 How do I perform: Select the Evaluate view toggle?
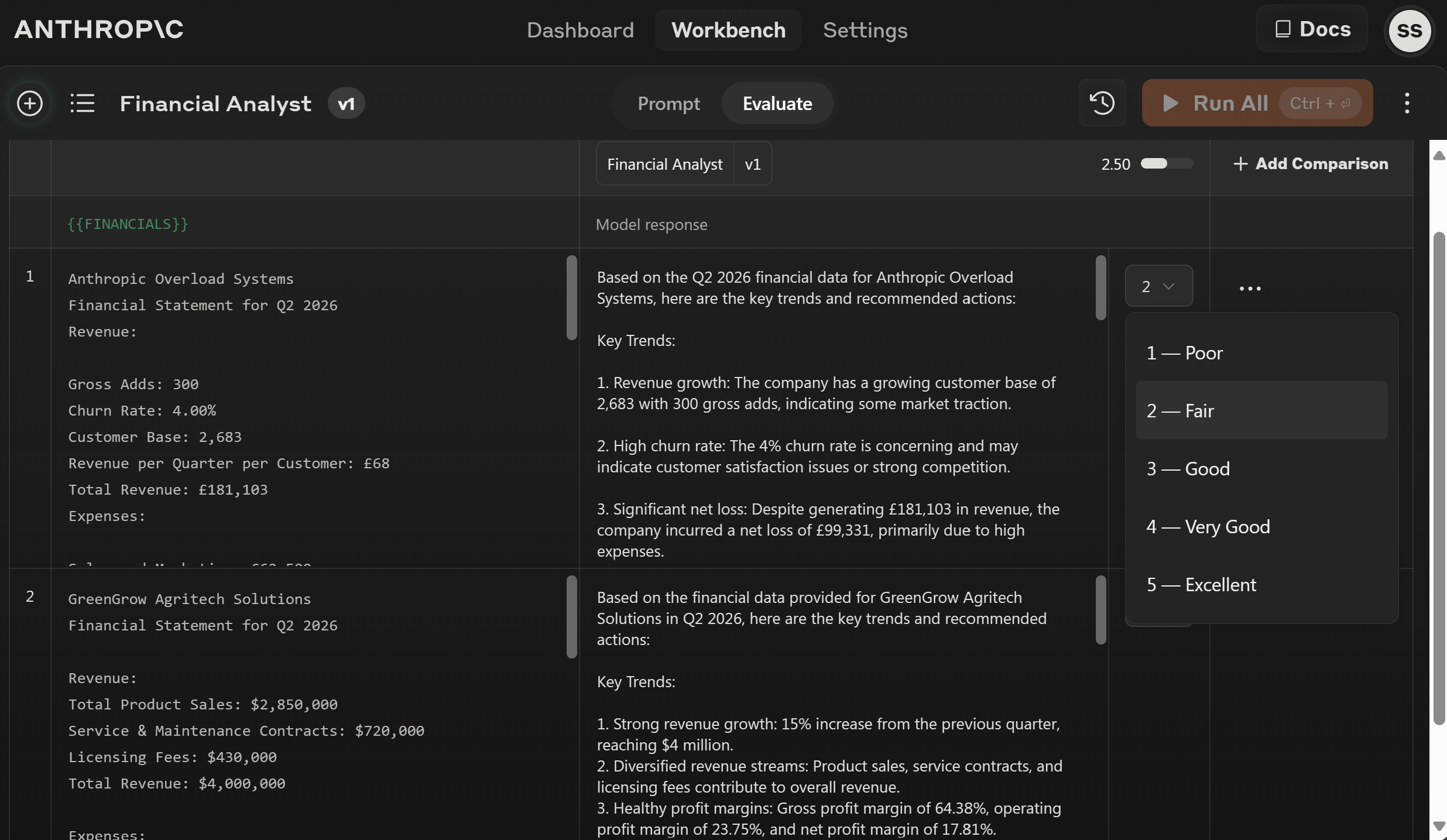point(777,104)
